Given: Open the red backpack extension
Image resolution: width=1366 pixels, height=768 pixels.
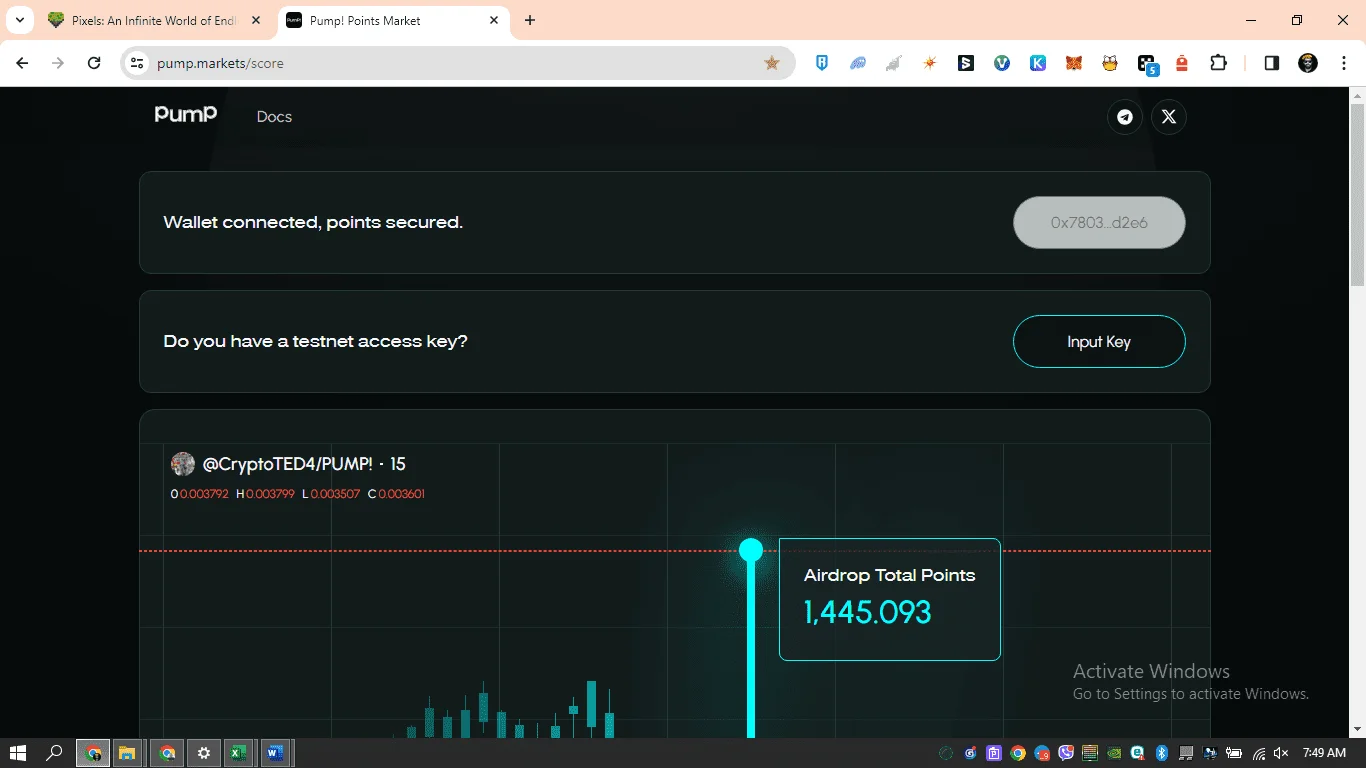Looking at the screenshot, I should (1182, 63).
